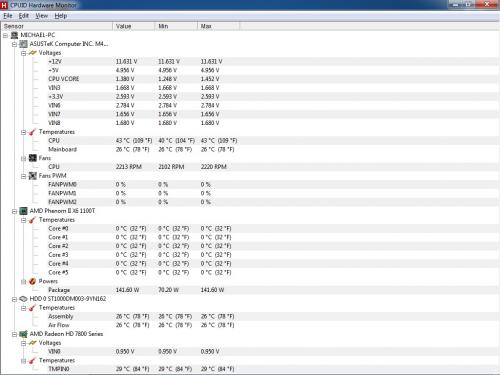Collapse the motherboard Temperatures group
500x375 pixels.
pyautogui.click(x=23, y=132)
